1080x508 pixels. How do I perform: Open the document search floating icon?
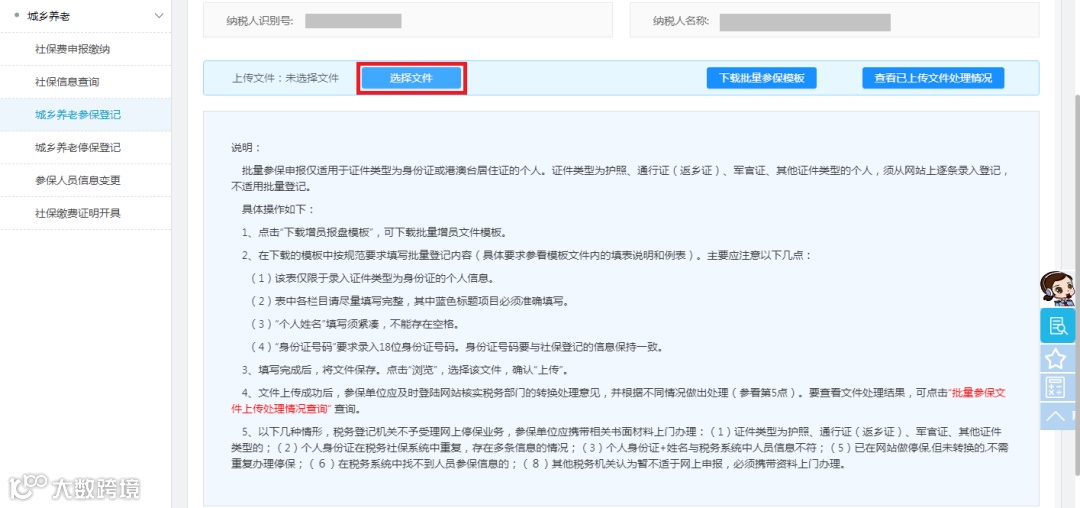click(1057, 326)
